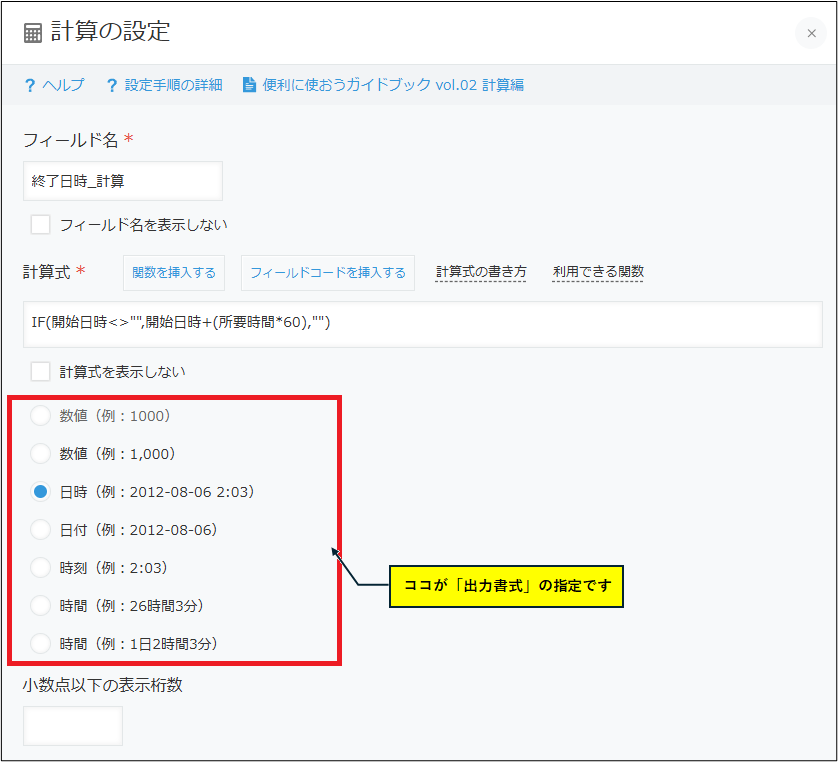838x762 pixels.
Task: Click the 小数点以下の表示桁数 input box
Action: coord(72,726)
